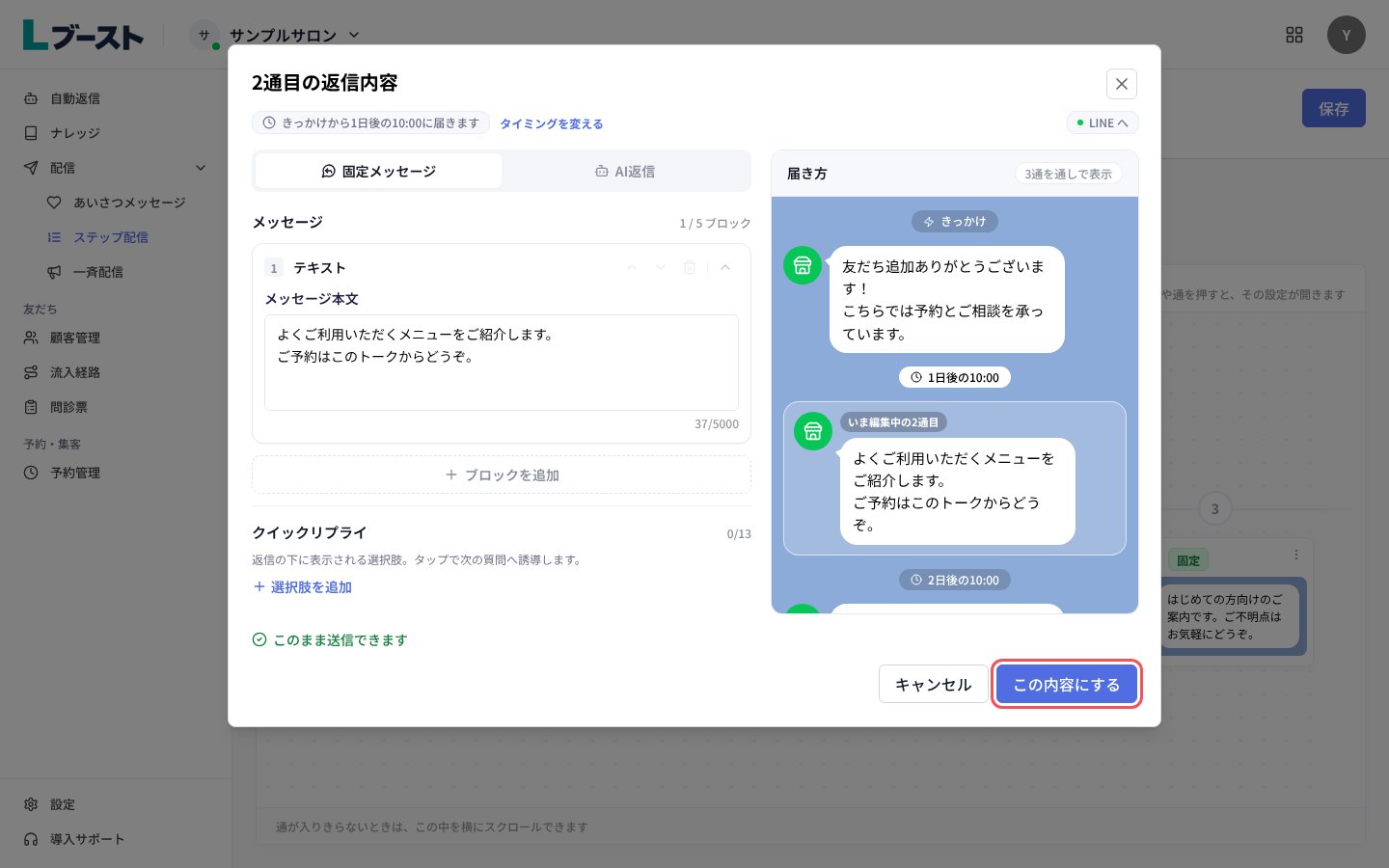1389x868 pixels.
Task: Click the きっかけ chip in the preview
Action: [x=955, y=222]
